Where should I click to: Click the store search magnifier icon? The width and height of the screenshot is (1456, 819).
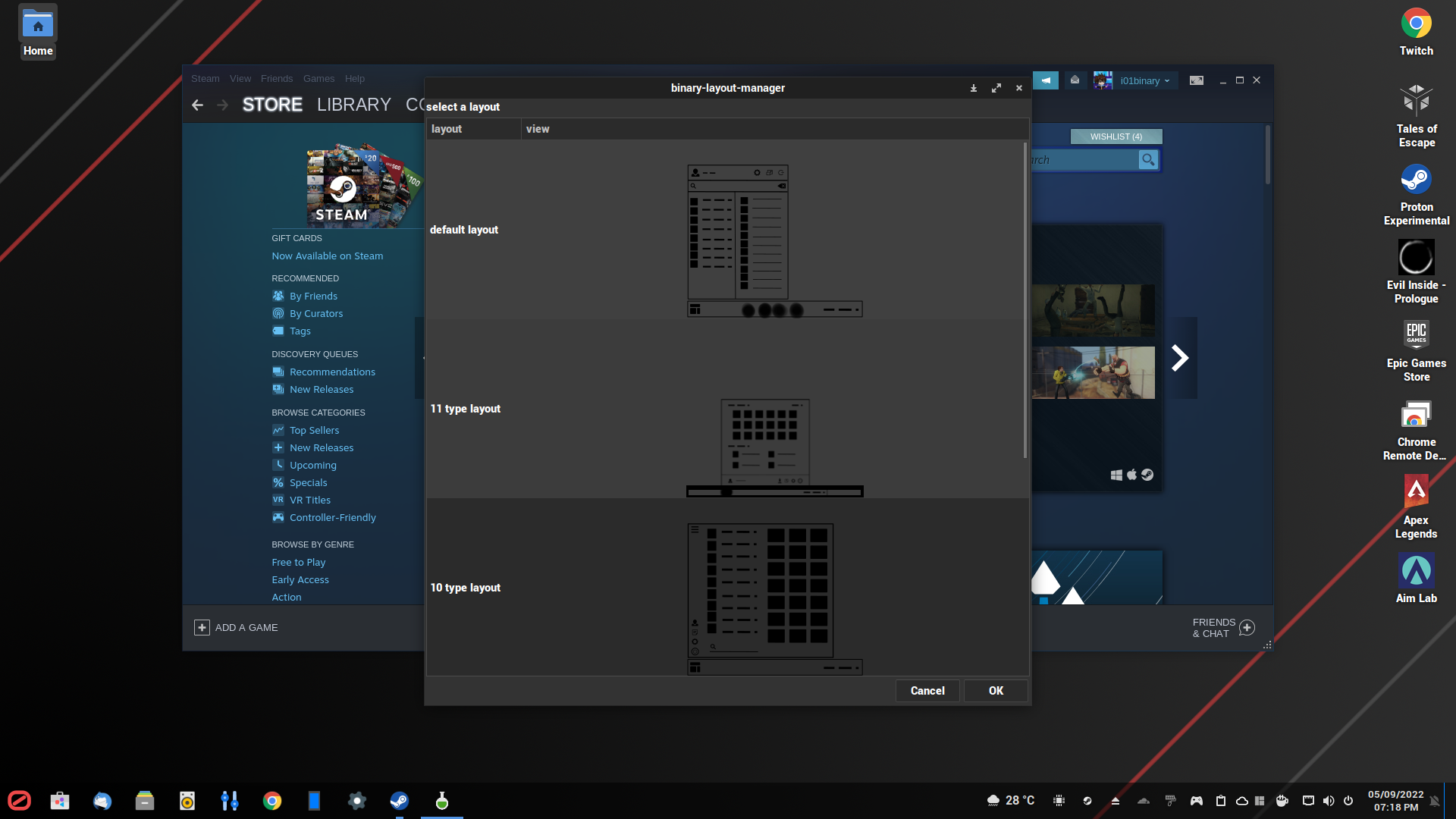(x=1148, y=160)
